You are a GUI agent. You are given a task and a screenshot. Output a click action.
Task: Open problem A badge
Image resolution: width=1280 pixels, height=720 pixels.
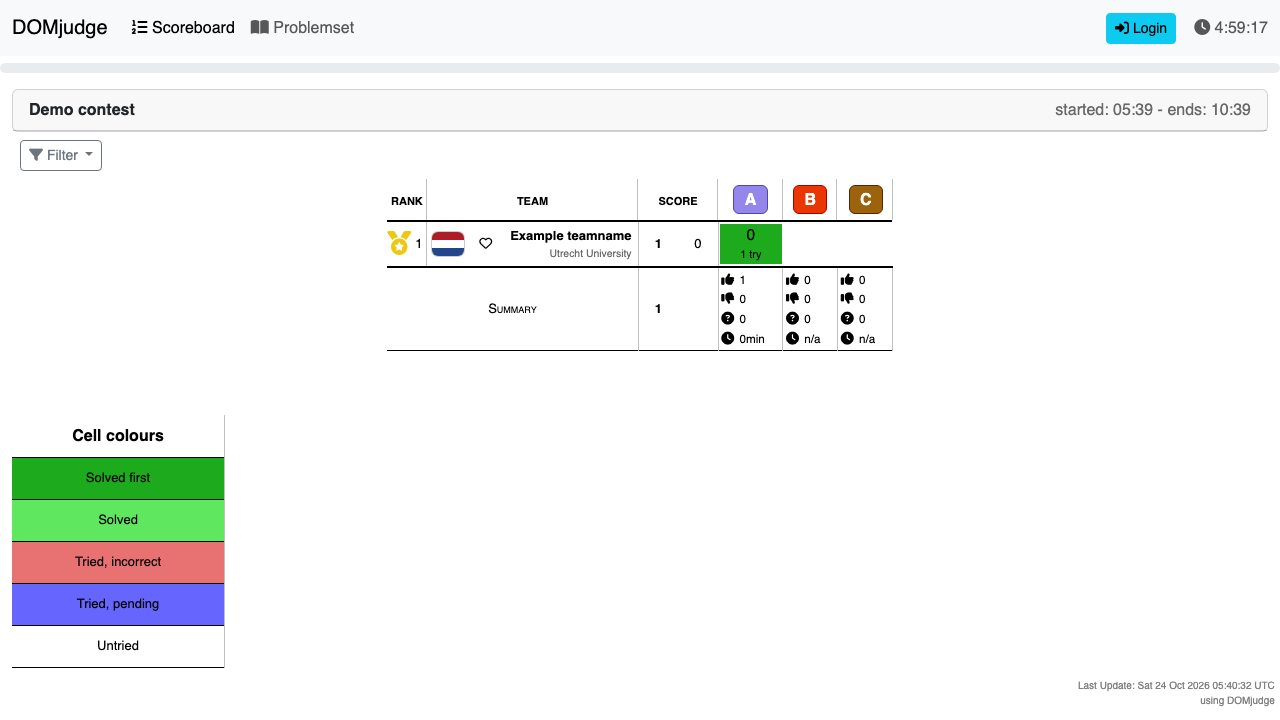pyautogui.click(x=750, y=200)
